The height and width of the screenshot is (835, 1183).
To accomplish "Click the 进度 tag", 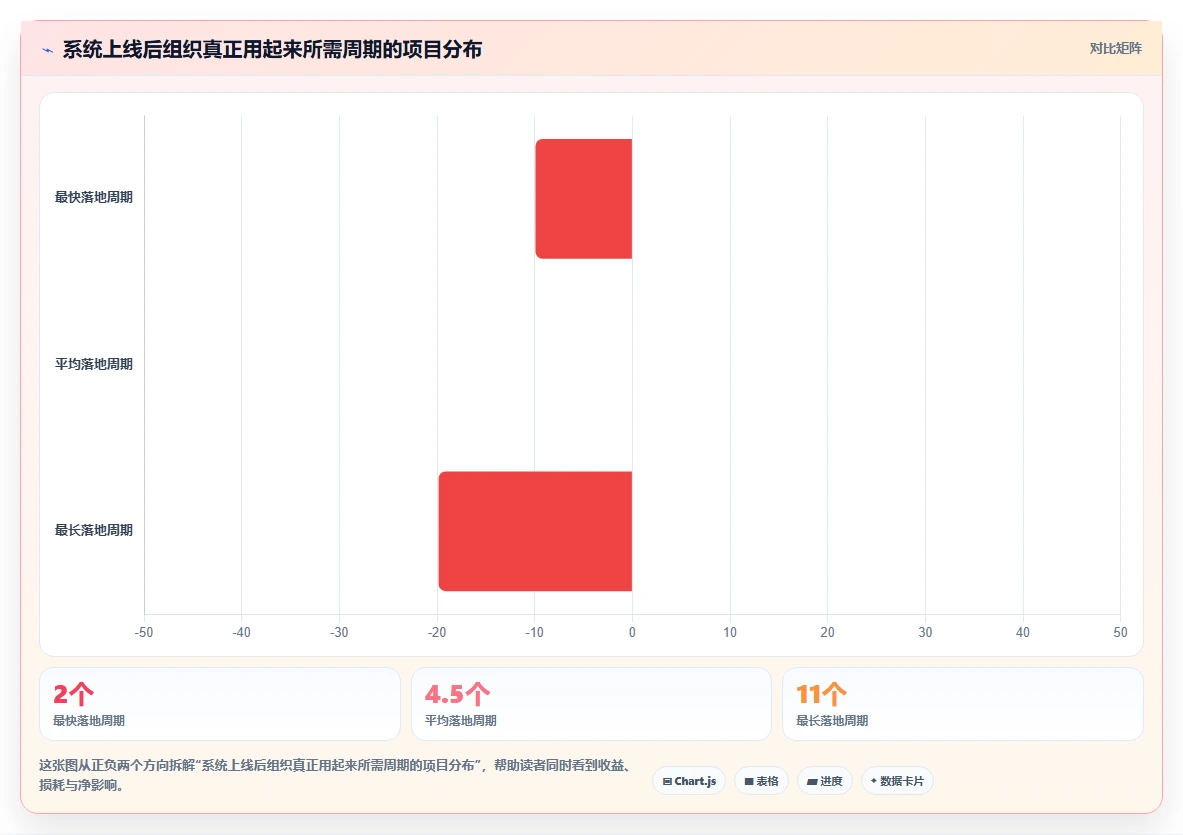I will [825, 781].
